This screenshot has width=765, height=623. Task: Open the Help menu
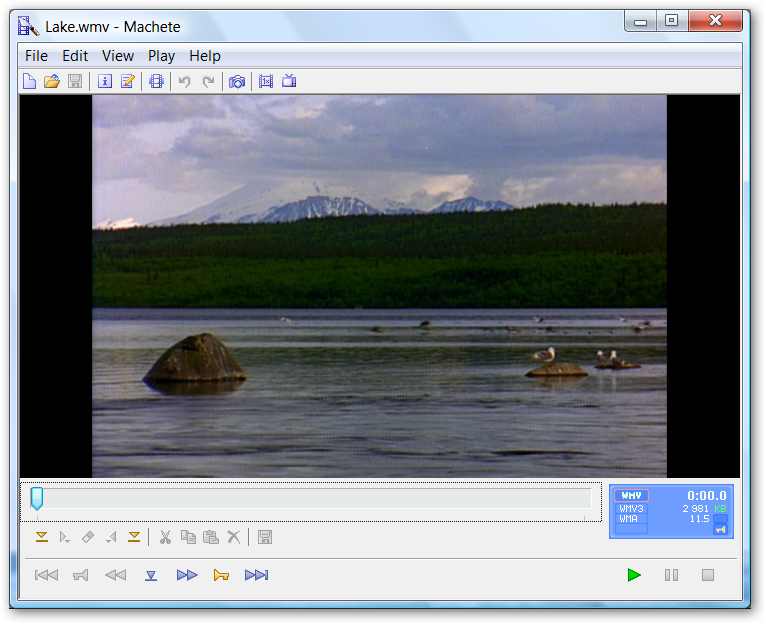pos(205,56)
